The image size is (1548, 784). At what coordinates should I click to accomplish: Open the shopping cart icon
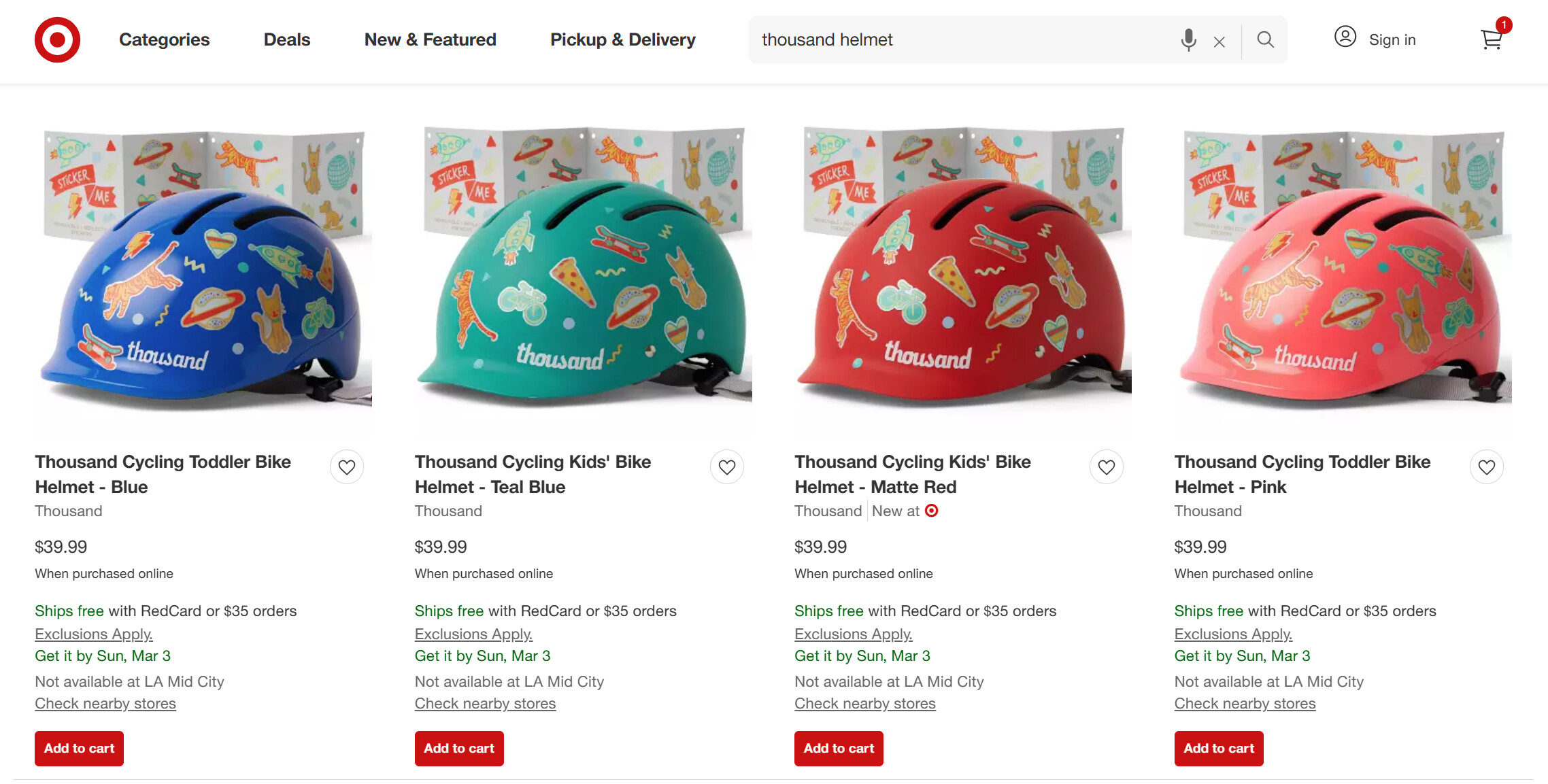(1492, 39)
